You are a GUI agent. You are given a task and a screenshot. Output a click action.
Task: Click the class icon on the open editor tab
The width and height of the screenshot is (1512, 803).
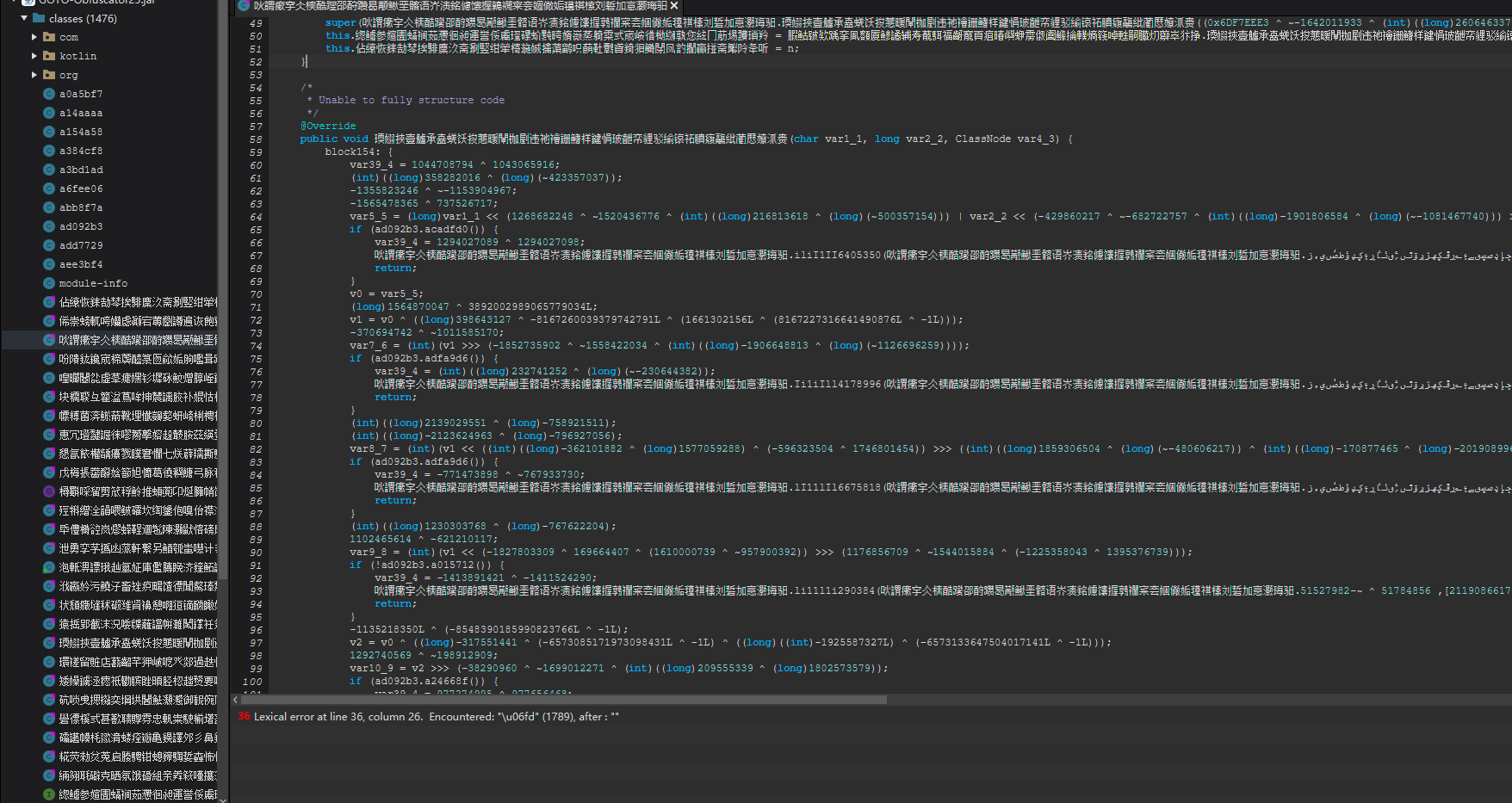(244, 5)
